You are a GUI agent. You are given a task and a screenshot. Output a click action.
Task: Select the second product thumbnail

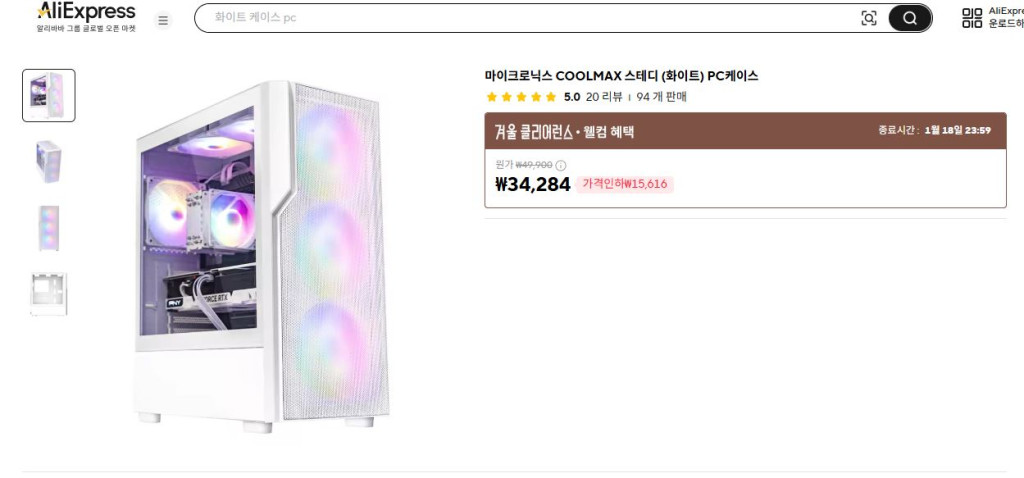coord(49,161)
